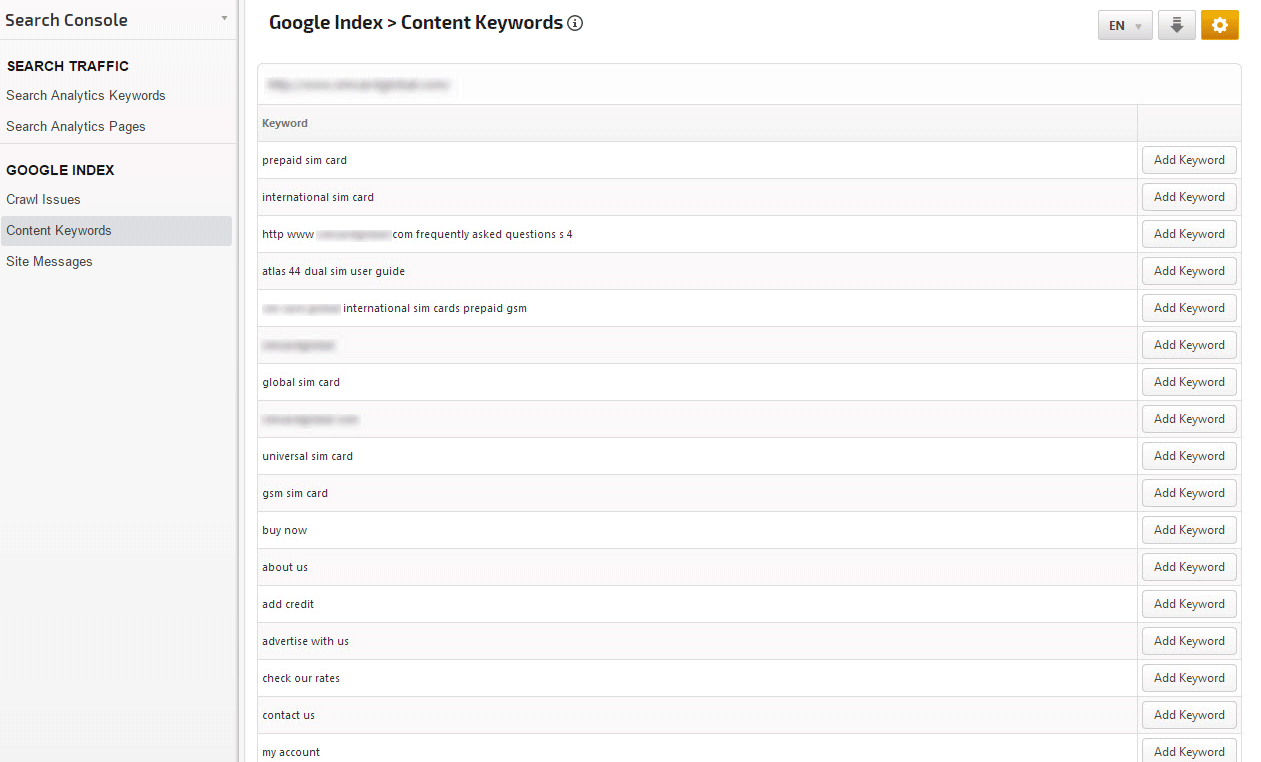Viewport: 1261px width, 762px height.
Task: Open the EN language dropdown
Action: point(1125,26)
